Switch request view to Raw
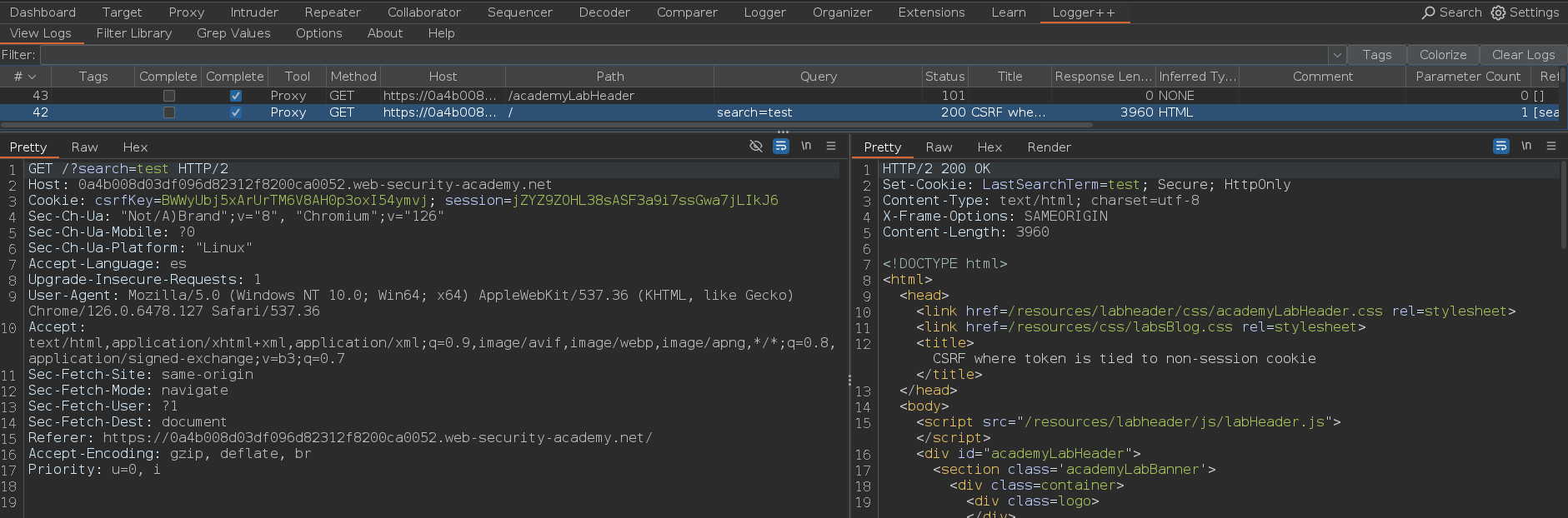 (84, 147)
